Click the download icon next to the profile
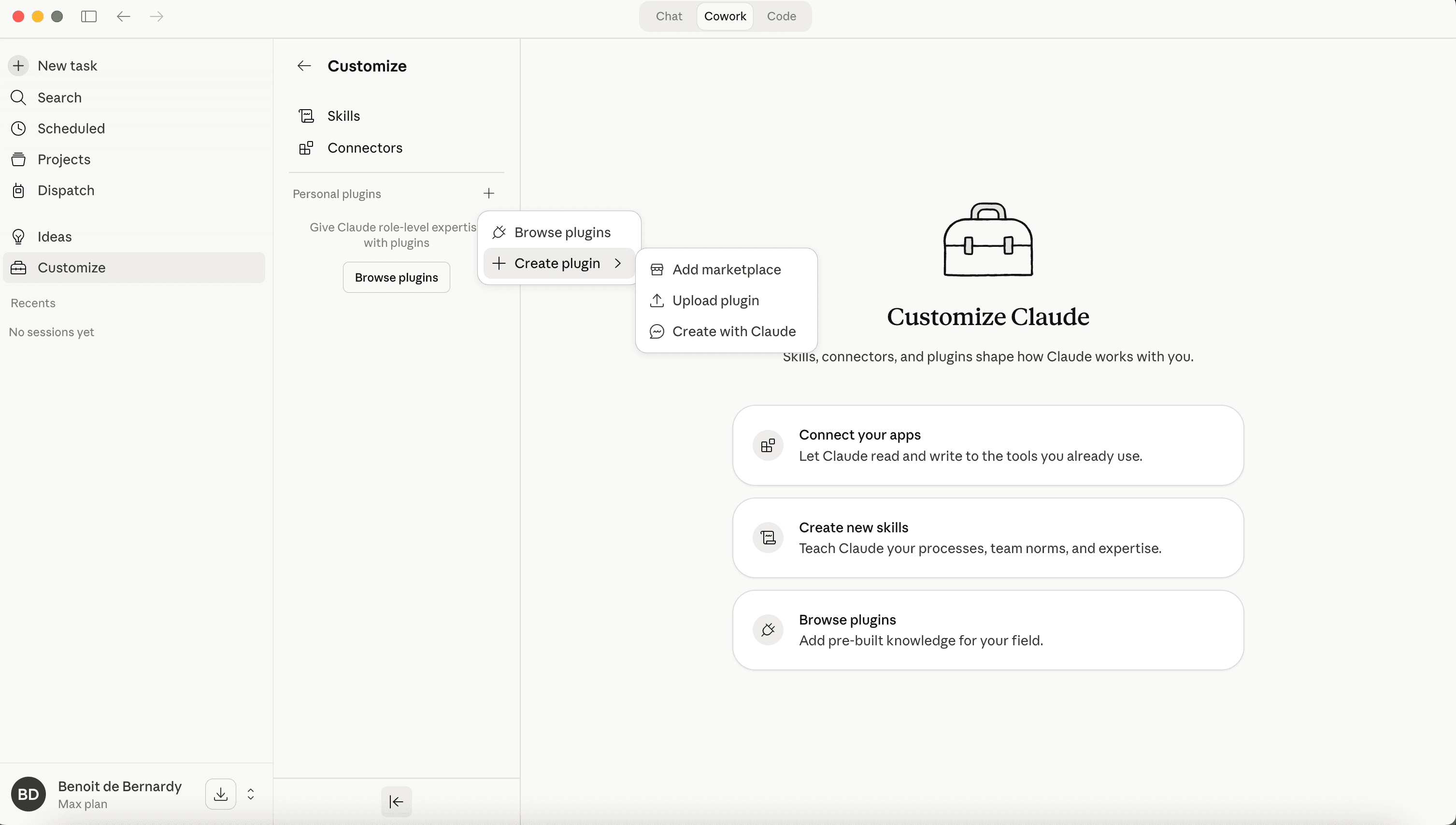The image size is (1456, 825). [x=221, y=794]
